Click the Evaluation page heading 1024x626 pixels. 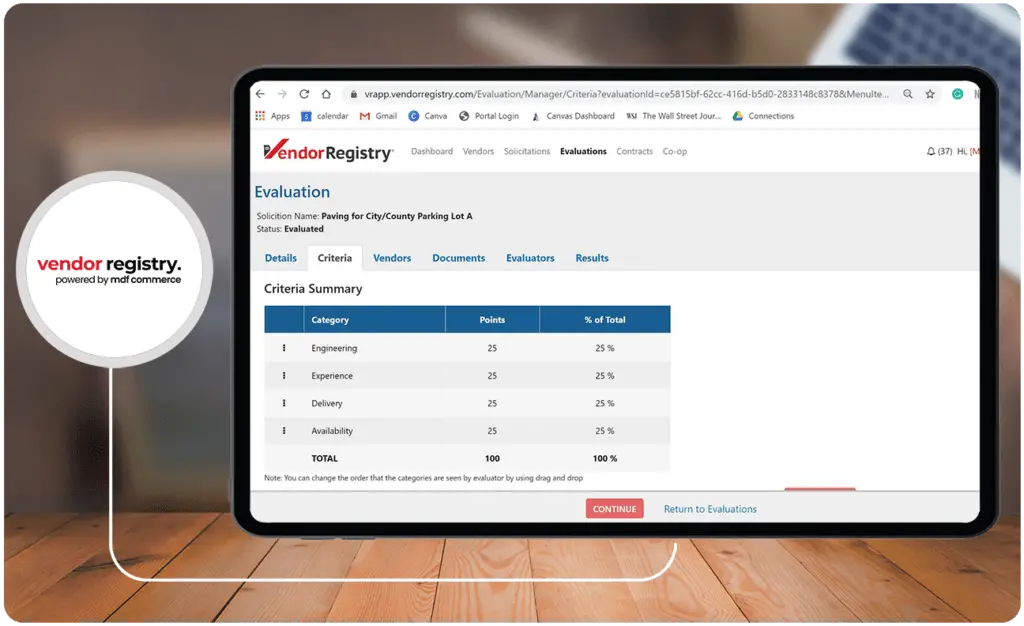point(292,192)
